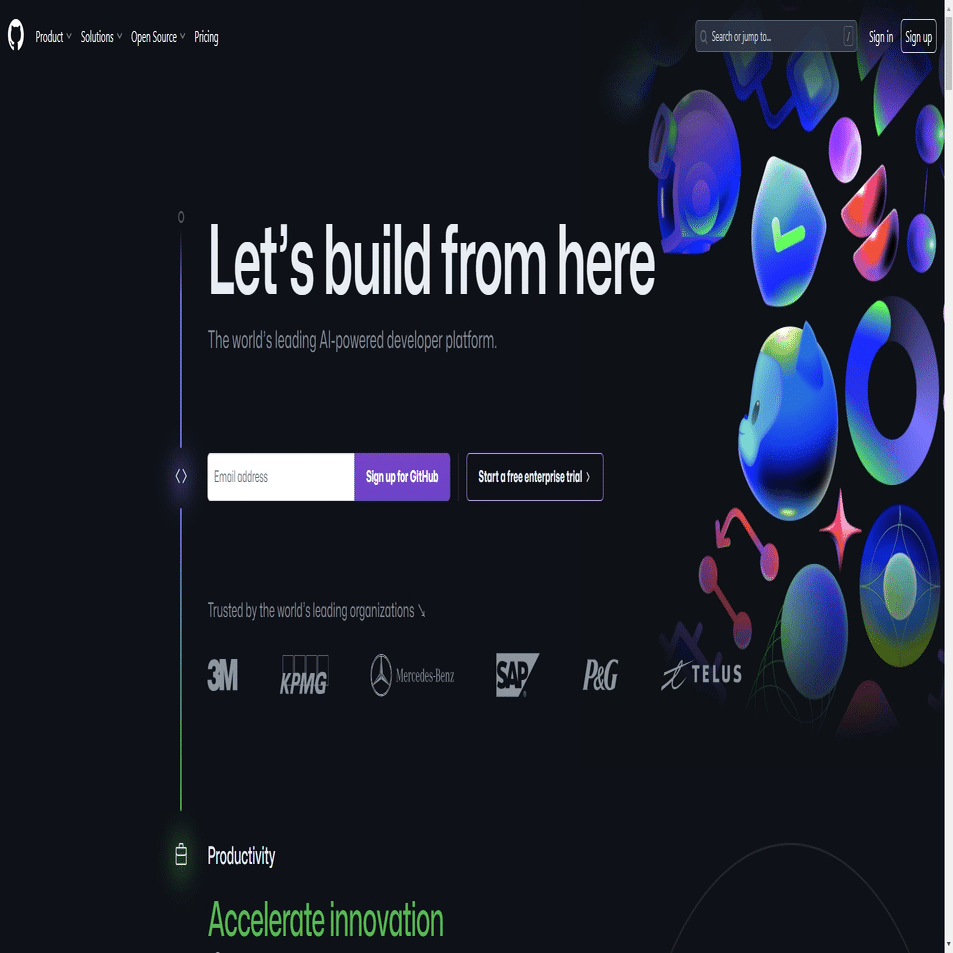Open the Open Source dropdown
This screenshot has height=953, width=953.
[x=158, y=37]
